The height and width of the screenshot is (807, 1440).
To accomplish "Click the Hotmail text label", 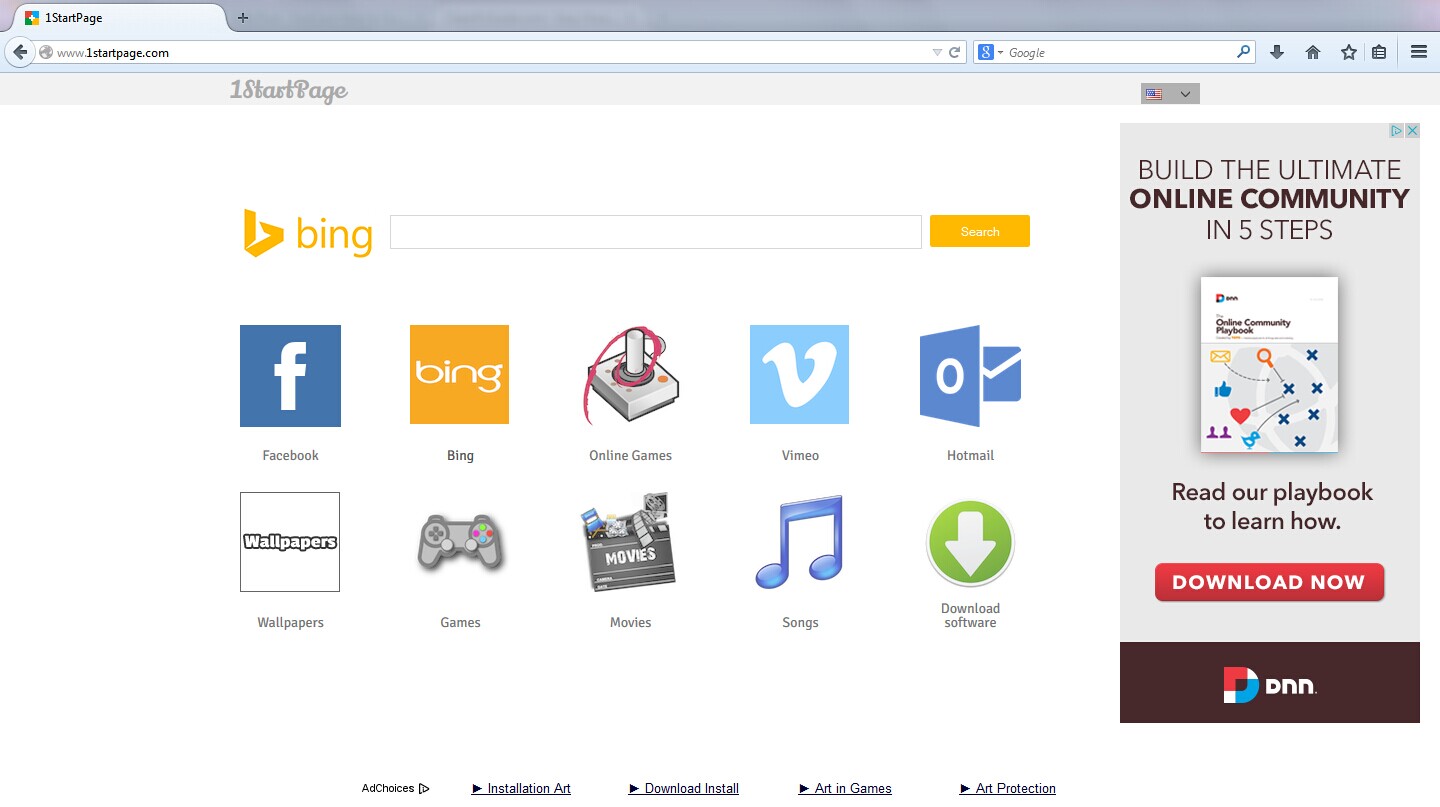I will click(x=970, y=455).
